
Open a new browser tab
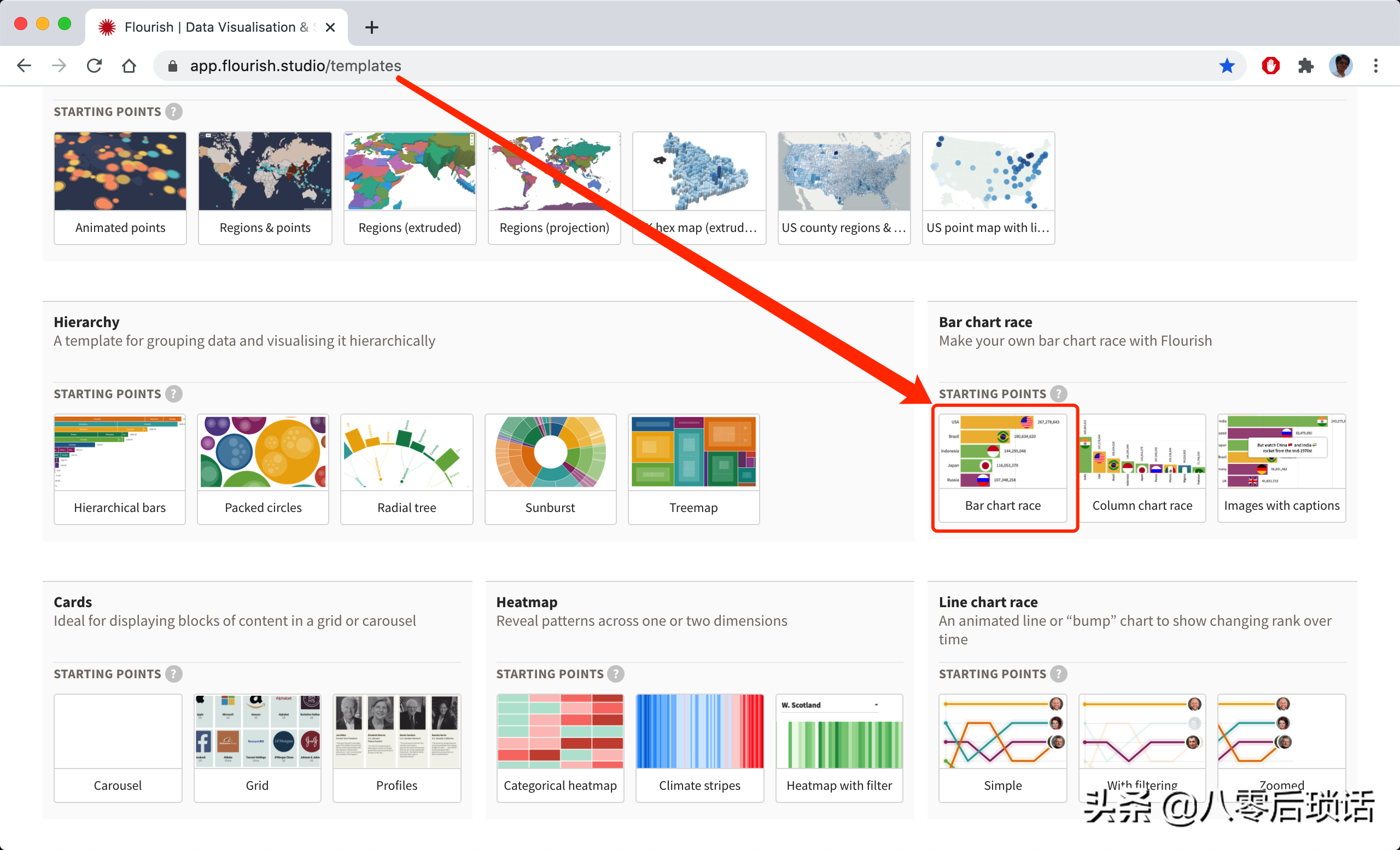[371, 27]
